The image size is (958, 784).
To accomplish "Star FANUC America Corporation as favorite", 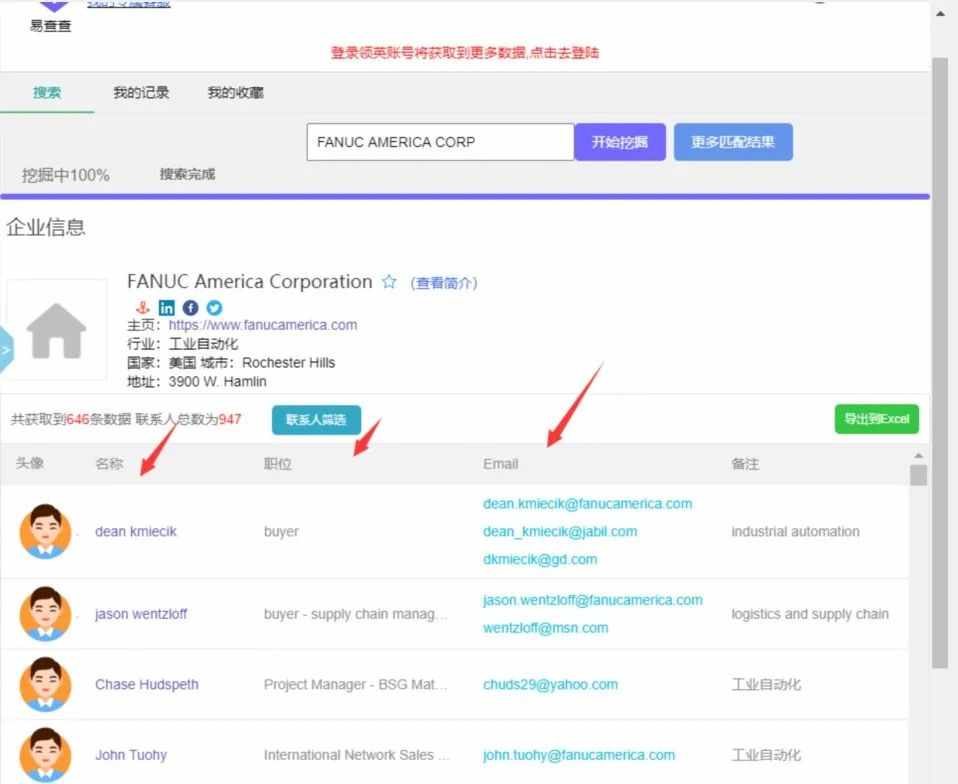I will point(389,282).
